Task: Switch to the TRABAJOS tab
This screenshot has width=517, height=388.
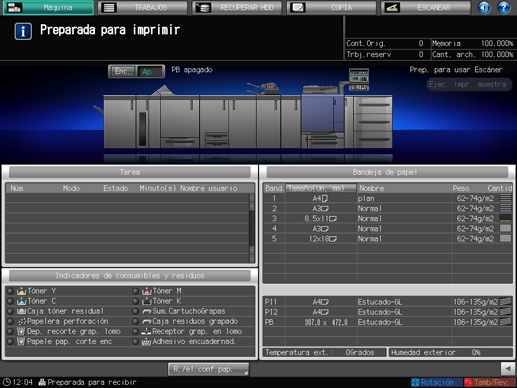Action: click(x=142, y=7)
